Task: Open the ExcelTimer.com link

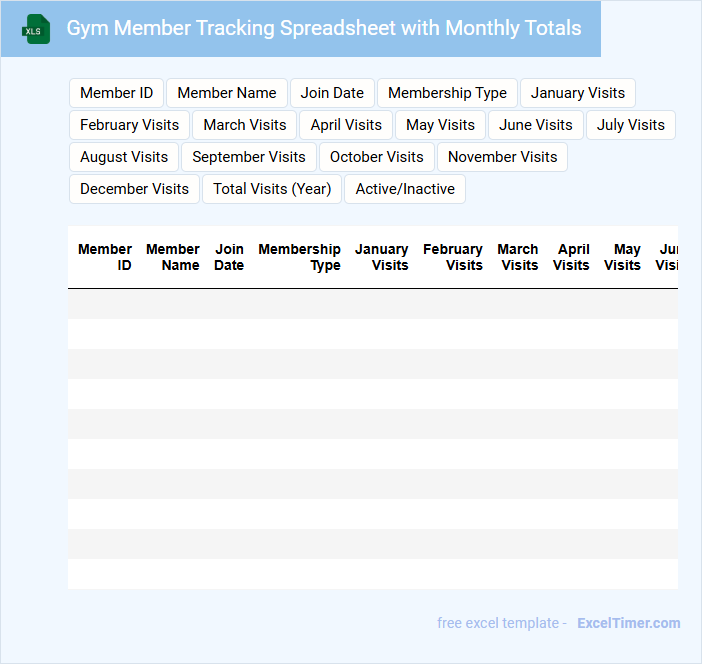Action: tap(628, 623)
